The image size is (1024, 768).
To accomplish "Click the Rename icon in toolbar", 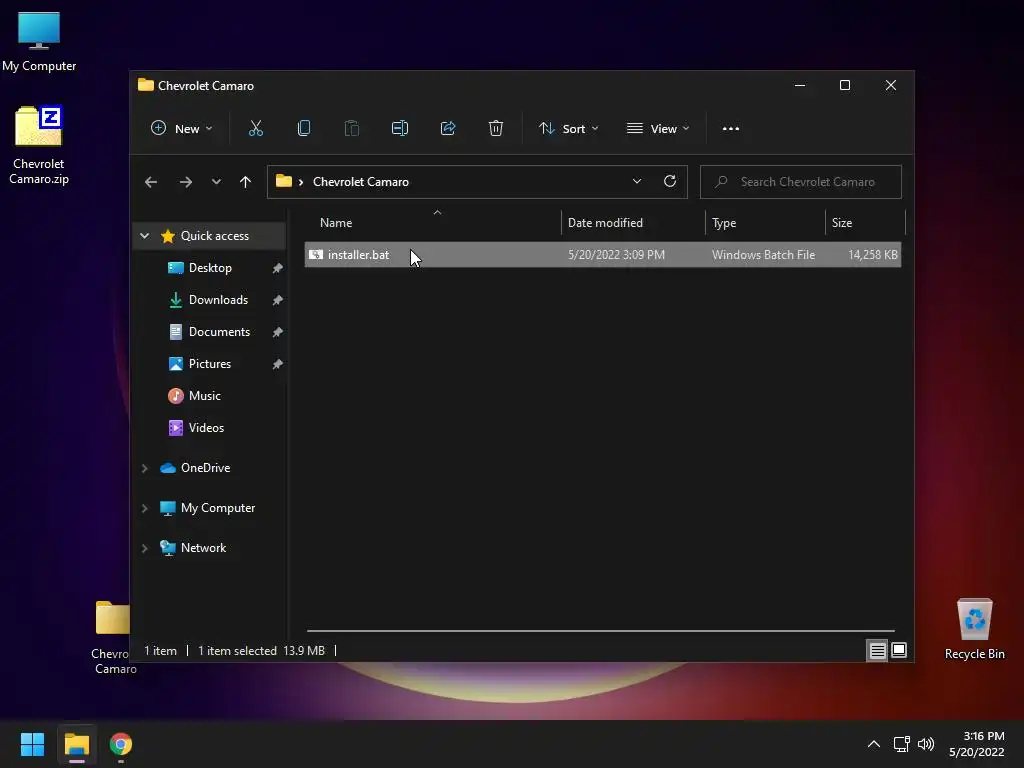I will [400, 129].
